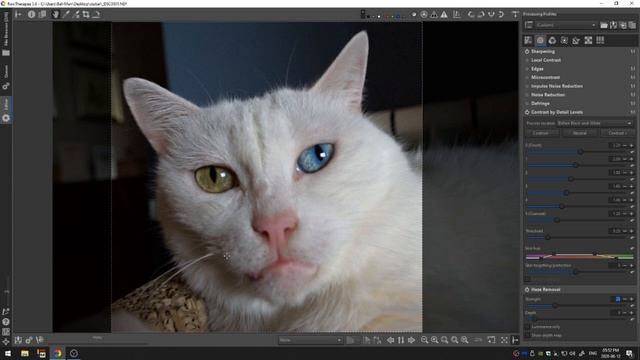Check the Luminance only checkbox

[527, 327]
